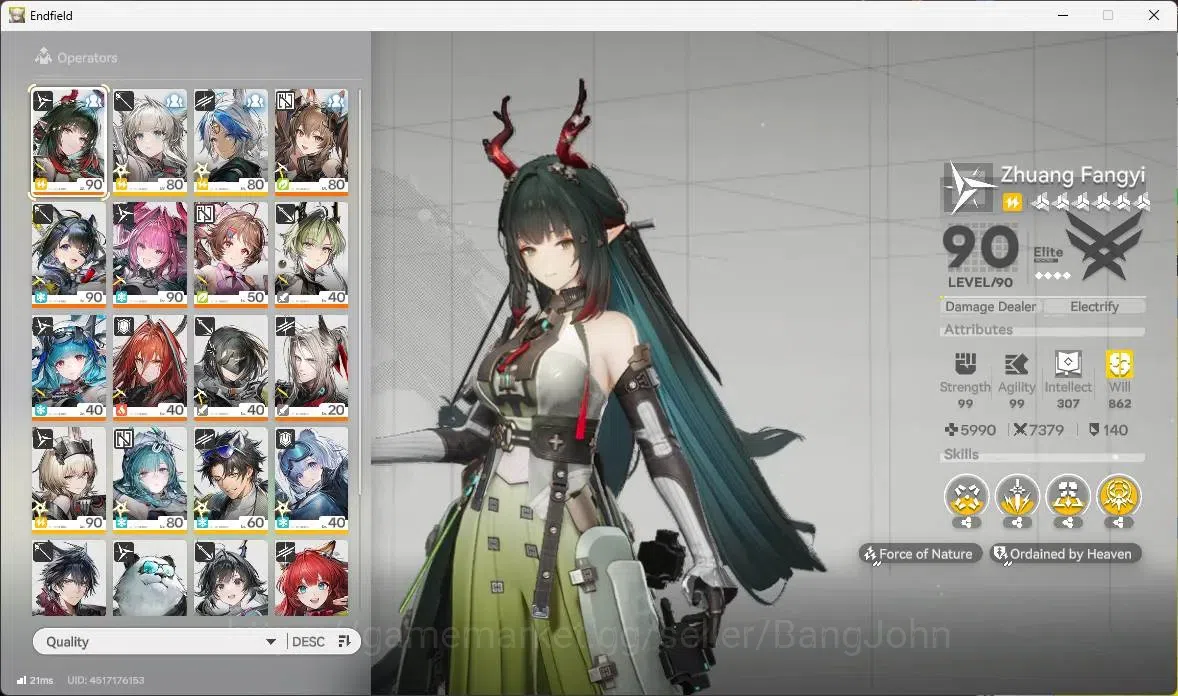Select the black-haired cat-eared girl in the bottom row

pyautogui.click(x=231, y=578)
